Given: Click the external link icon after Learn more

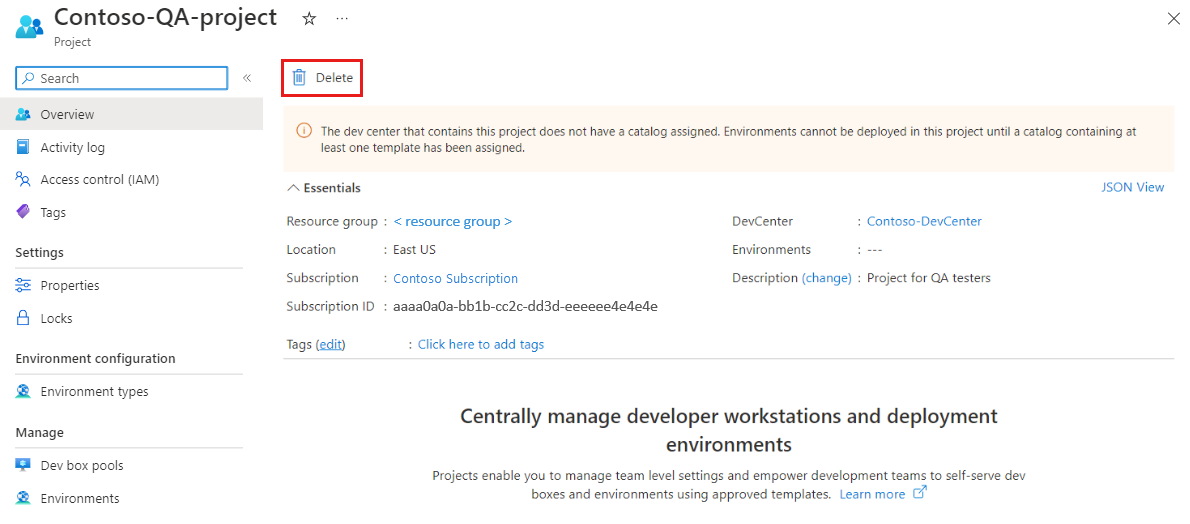Looking at the screenshot, I should (920, 493).
